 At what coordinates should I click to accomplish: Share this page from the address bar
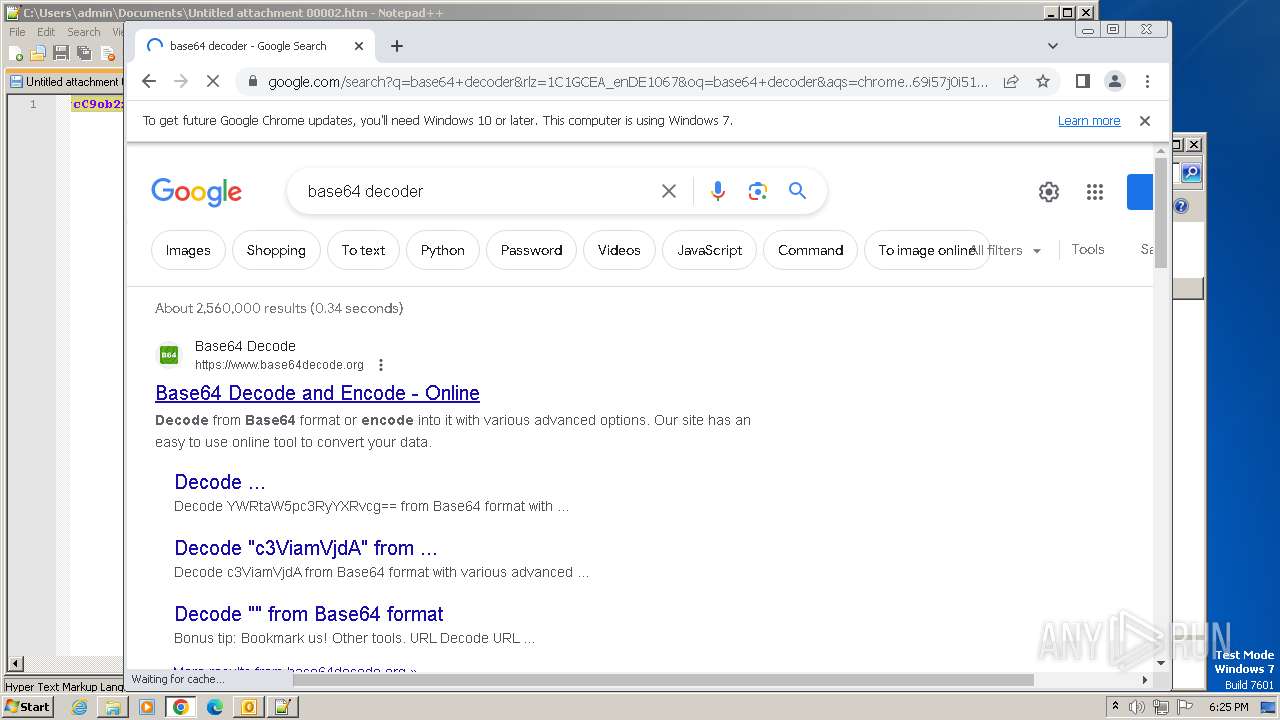[1011, 81]
